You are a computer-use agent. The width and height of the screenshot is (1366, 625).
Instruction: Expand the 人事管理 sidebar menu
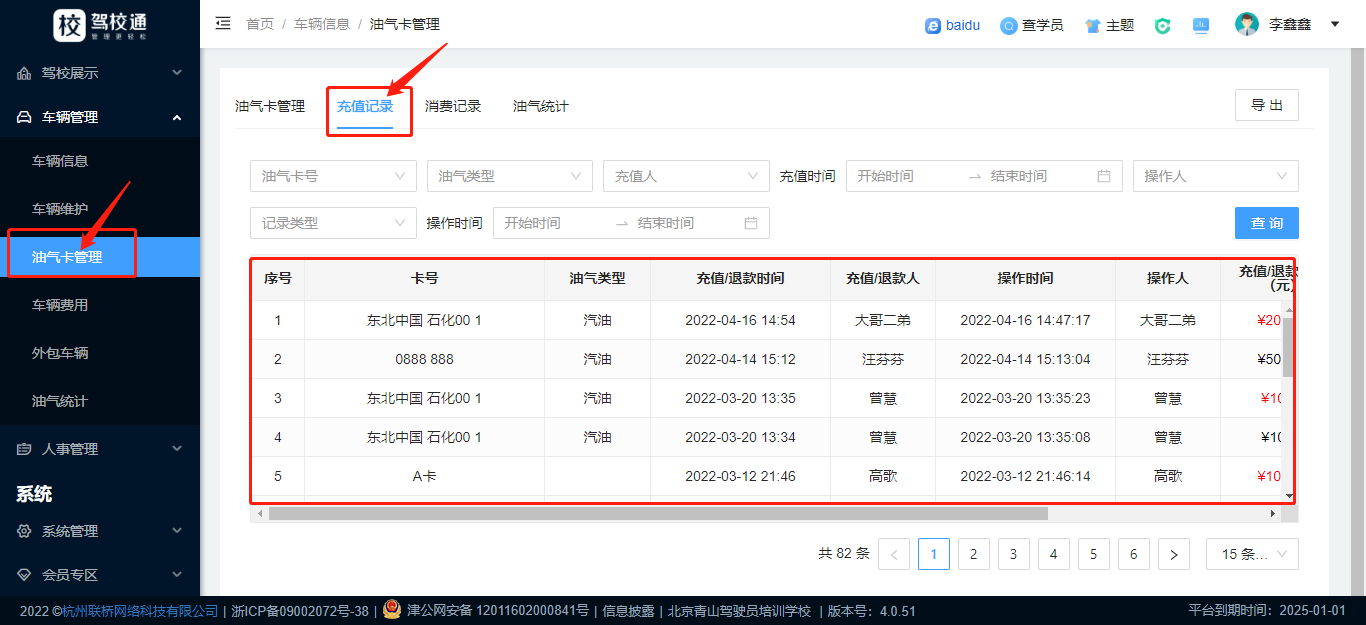tap(177, 449)
